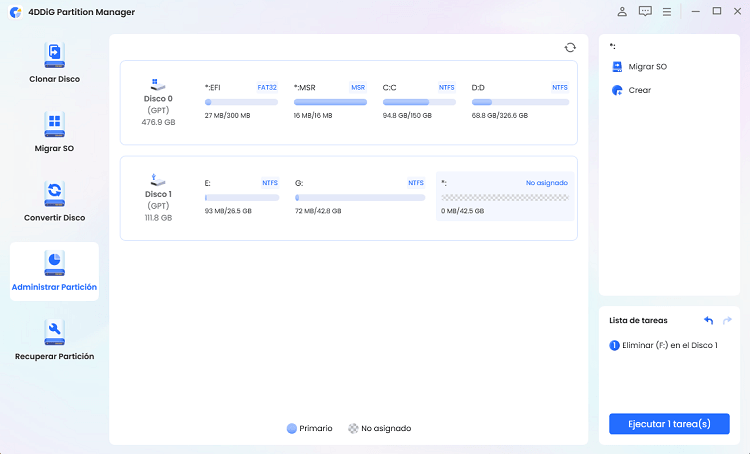Refresh the disk list
750x454 pixels.
tap(570, 47)
